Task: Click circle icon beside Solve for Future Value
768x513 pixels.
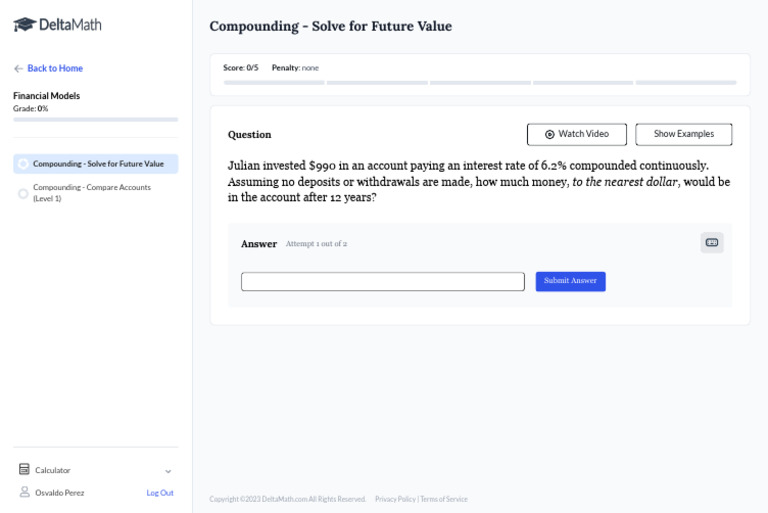Action: pyautogui.click(x=23, y=164)
